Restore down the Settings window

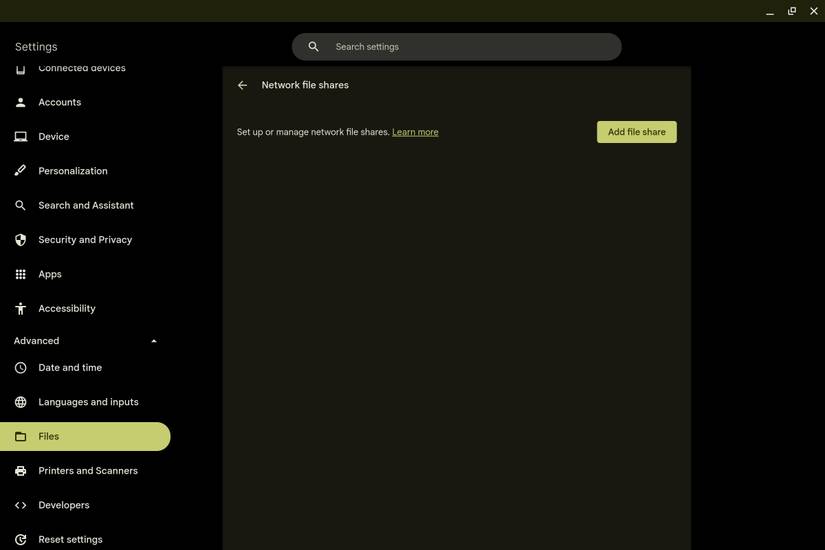(x=792, y=11)
